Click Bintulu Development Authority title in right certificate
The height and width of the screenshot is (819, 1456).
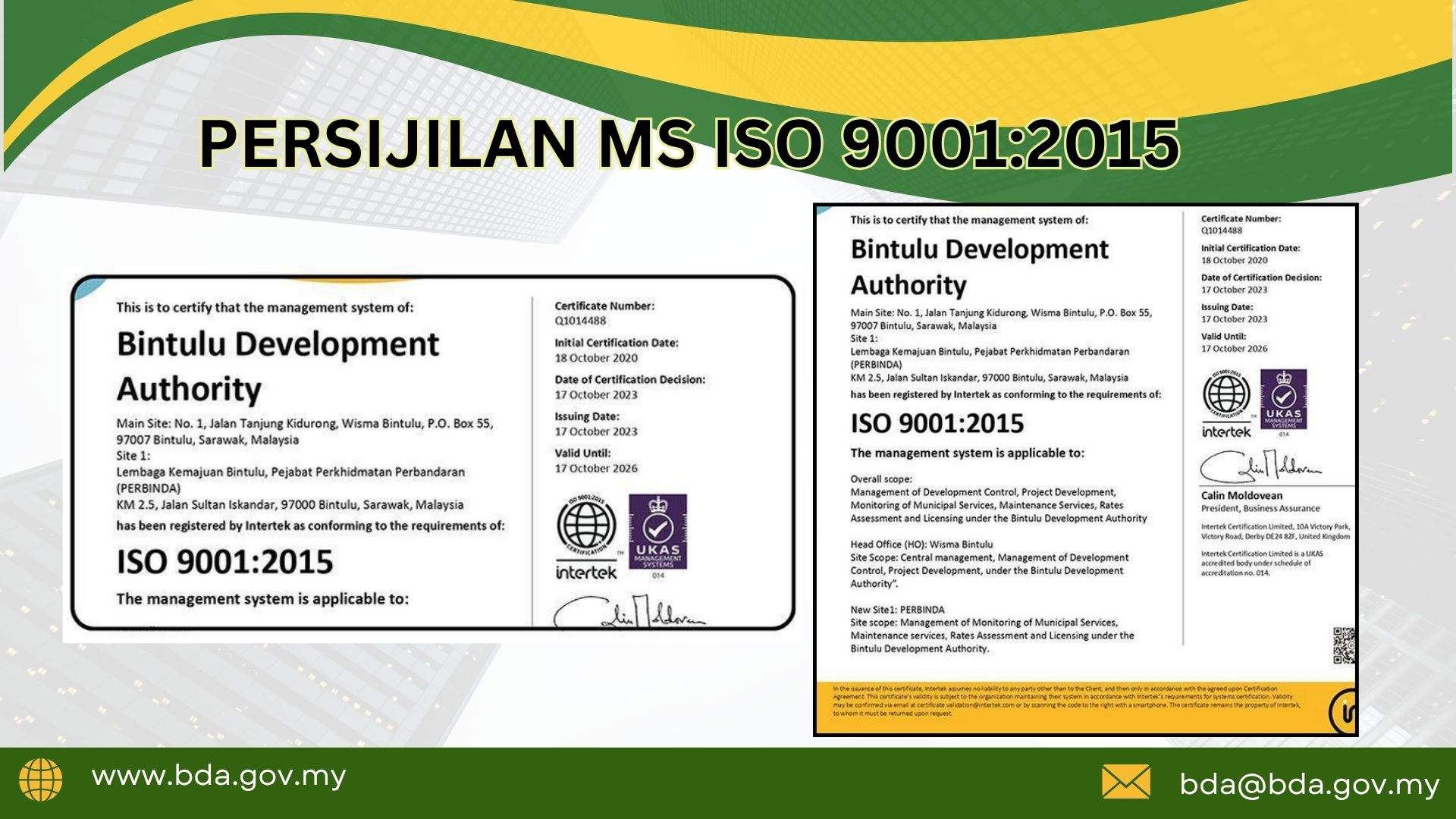(x=979, y=266)
